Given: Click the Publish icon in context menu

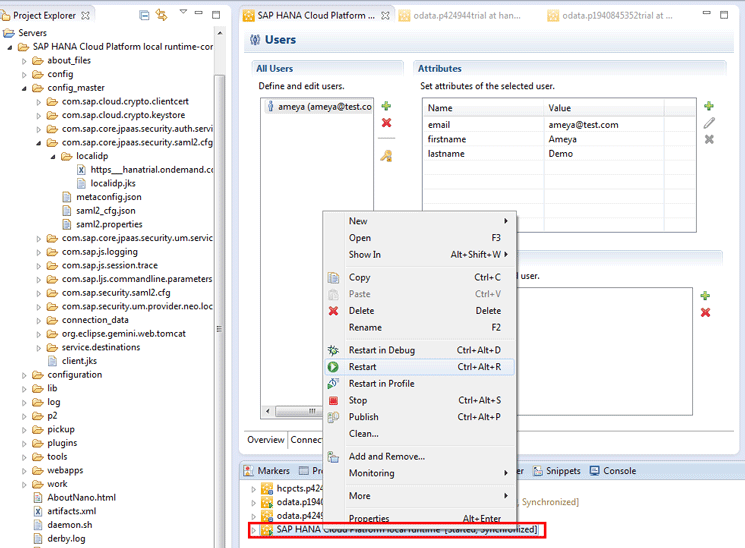Looking at the screenshot, I should (334, 417).
